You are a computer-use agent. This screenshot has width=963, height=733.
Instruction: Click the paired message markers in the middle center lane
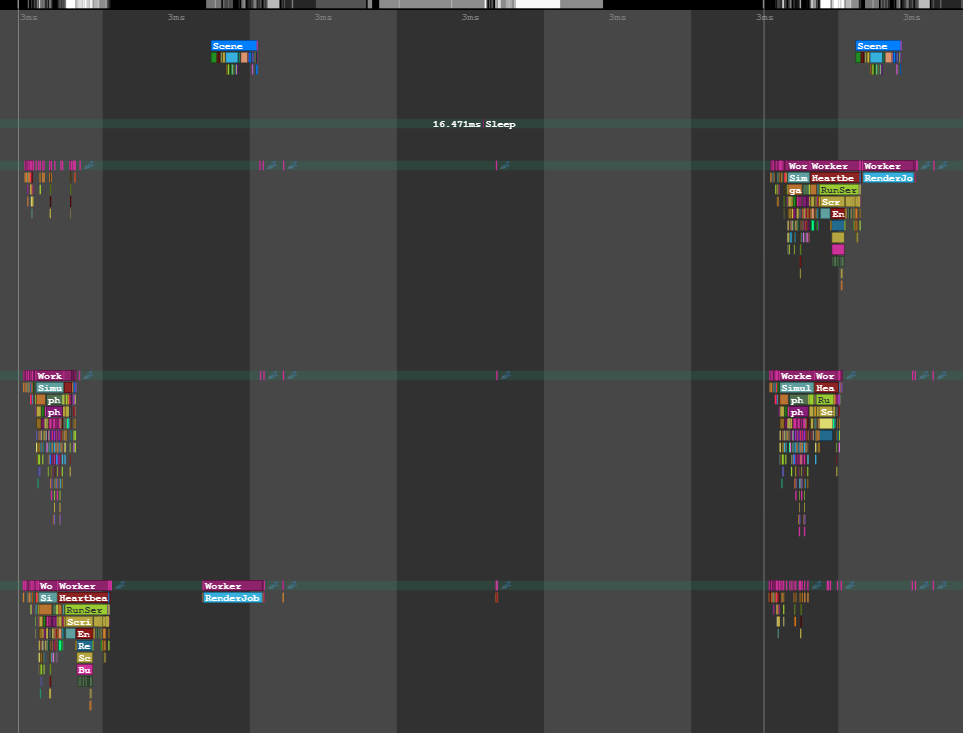pyautogui.click(x=272, y=375)
